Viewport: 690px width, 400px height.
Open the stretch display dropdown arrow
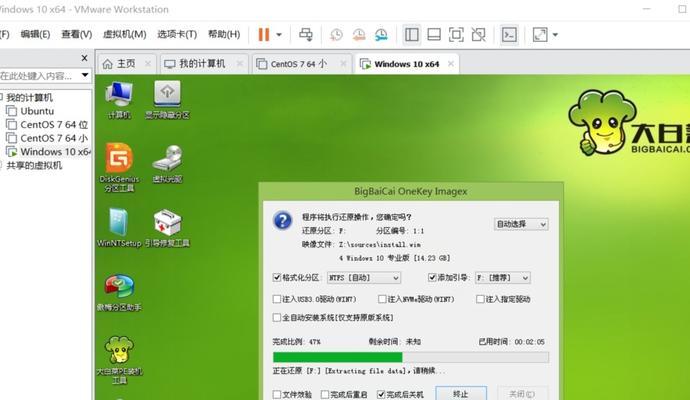[x=555, y=35]
